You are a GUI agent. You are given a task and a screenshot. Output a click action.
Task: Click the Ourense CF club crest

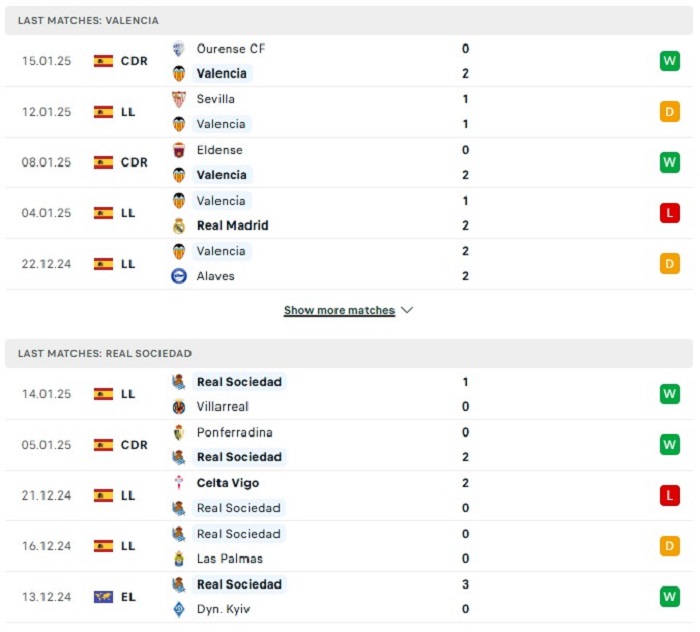(x=179, y=49)
